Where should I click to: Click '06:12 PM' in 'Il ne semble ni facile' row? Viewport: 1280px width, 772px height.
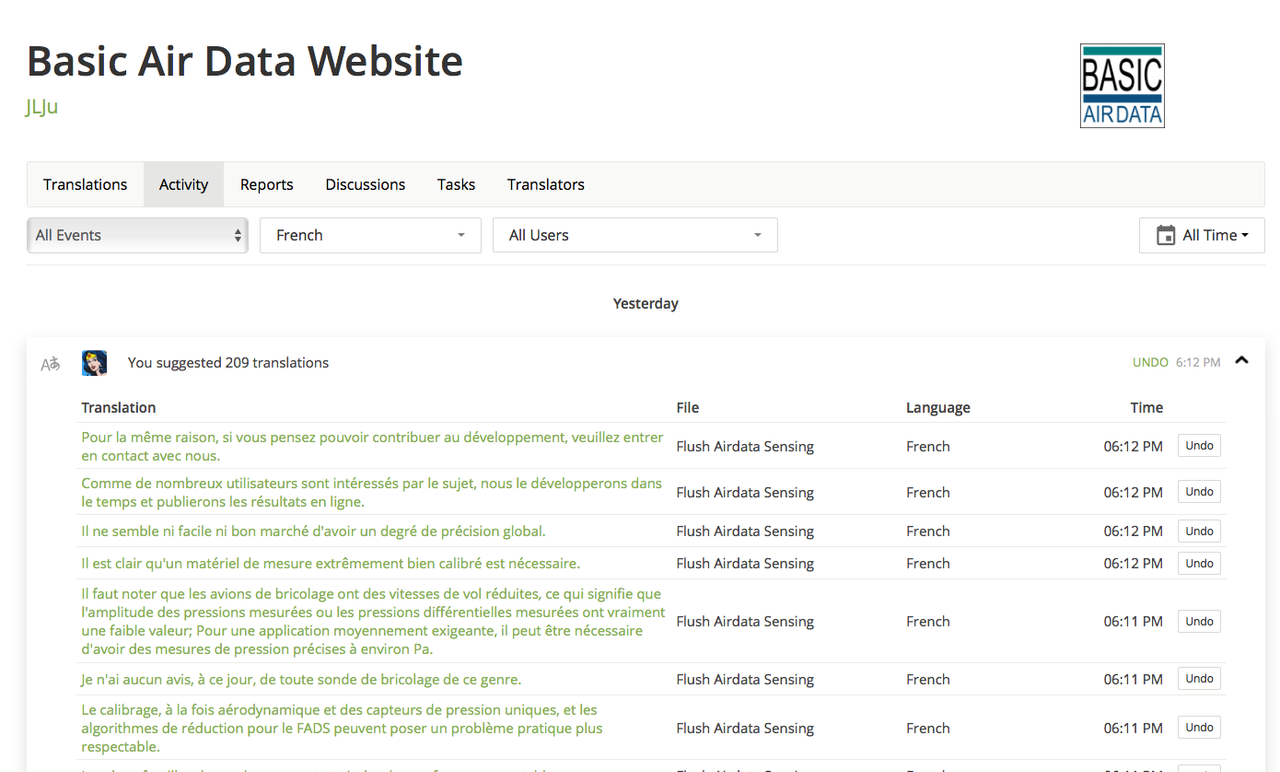pos(1133,531)
